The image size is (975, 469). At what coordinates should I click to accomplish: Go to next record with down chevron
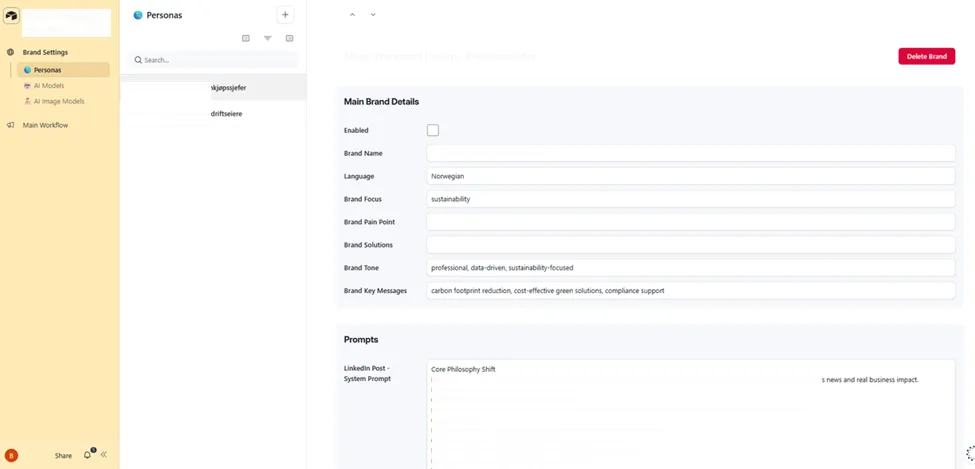click(373, 14)
